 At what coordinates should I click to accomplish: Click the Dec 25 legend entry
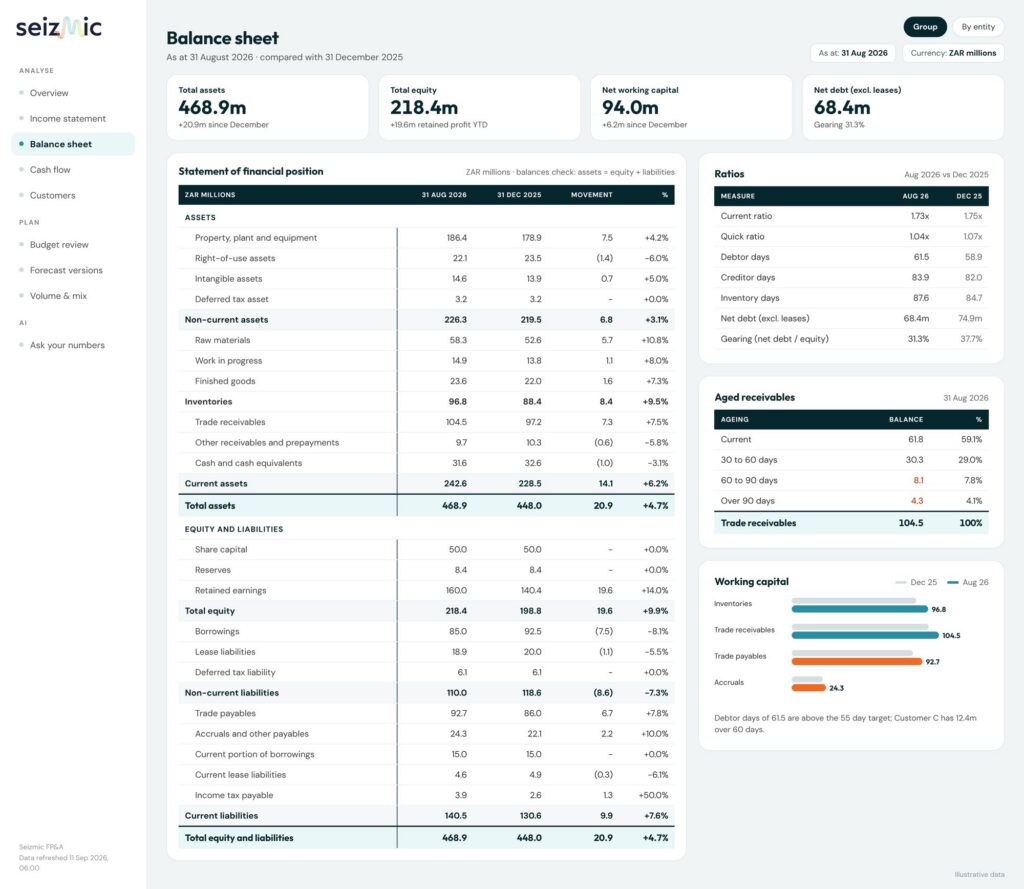coord(916,582)
